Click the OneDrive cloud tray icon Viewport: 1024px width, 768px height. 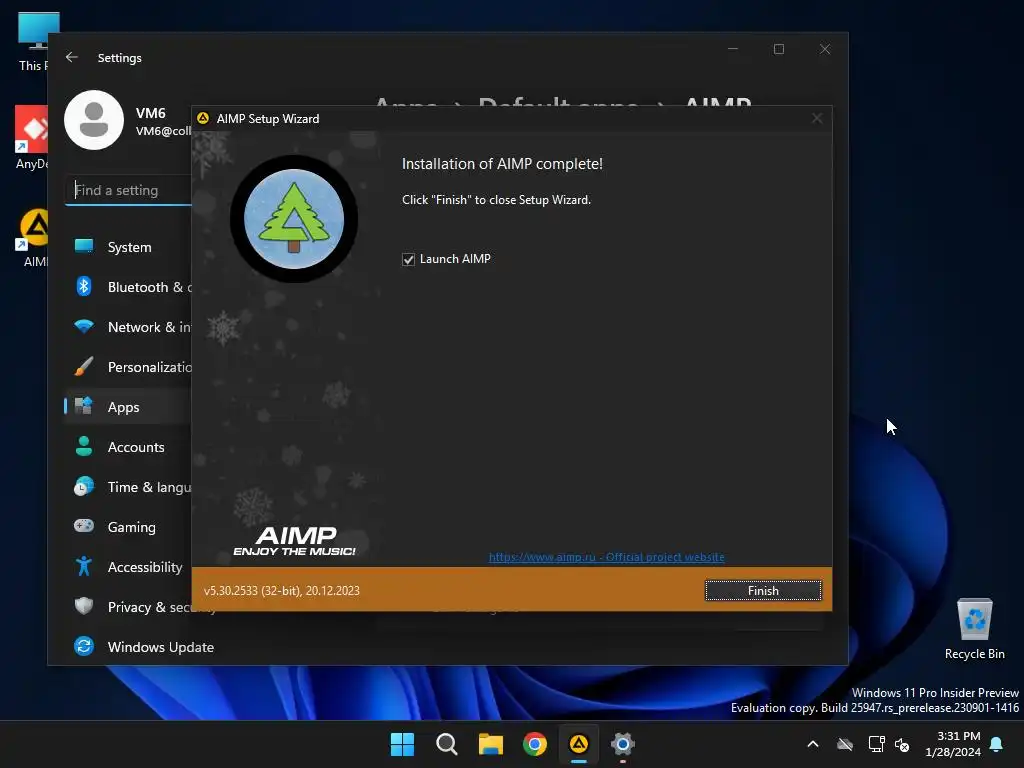pyautogui.click(x=845, y=744)
